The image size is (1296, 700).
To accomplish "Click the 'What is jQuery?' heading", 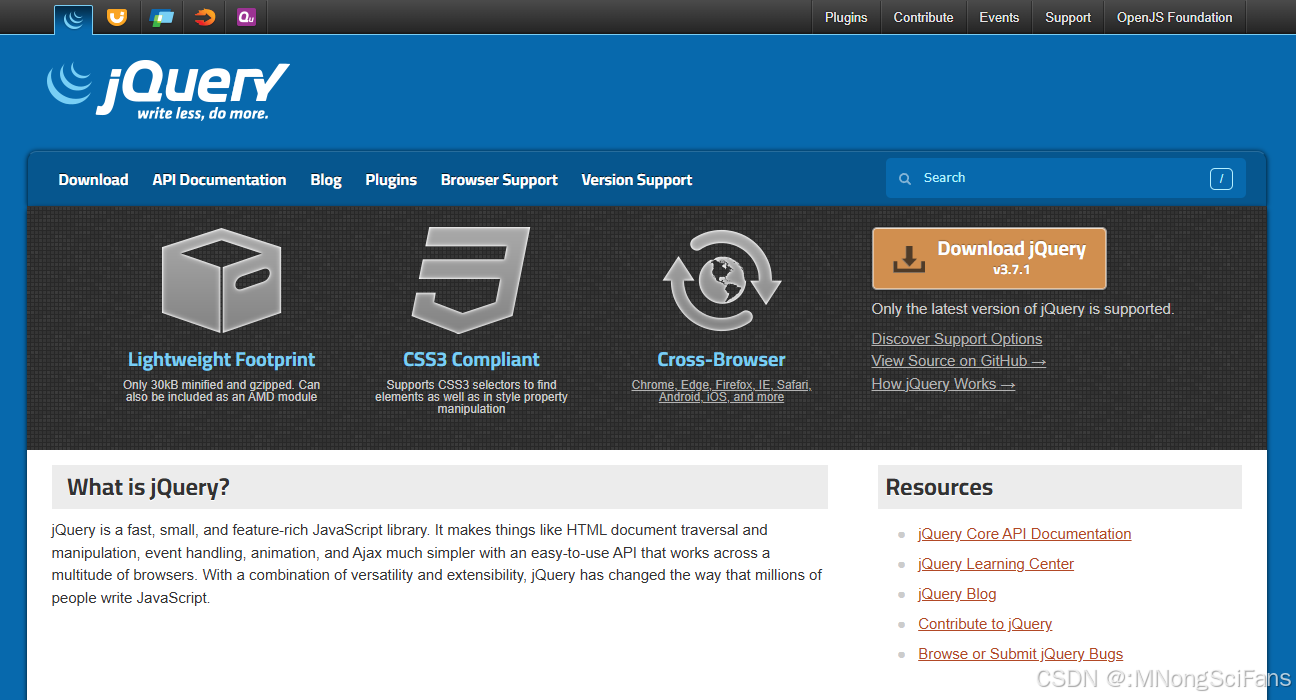I will (148, 488).
